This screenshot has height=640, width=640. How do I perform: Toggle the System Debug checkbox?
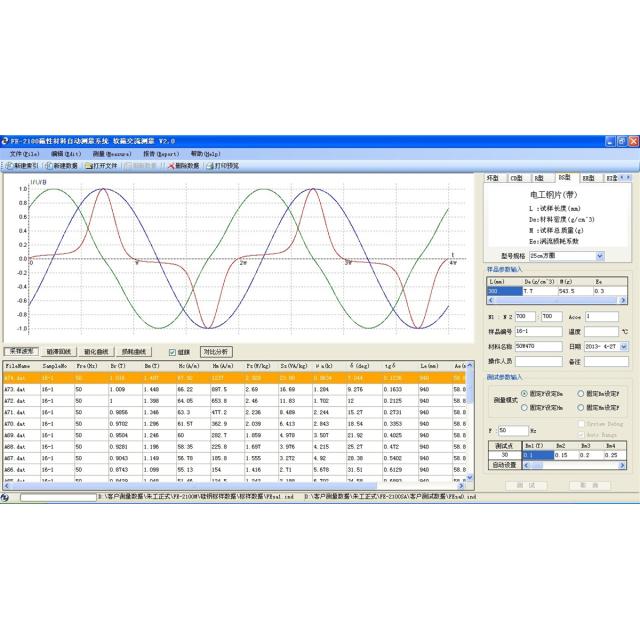coord(581,424)
